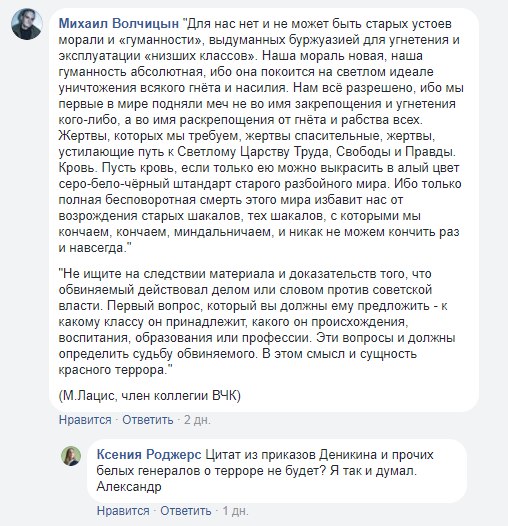The height and width of the screenshot is (526, 508).
Task: Click the phrase 'определить судьбу обвиняемого'
Action: [157, 354]
